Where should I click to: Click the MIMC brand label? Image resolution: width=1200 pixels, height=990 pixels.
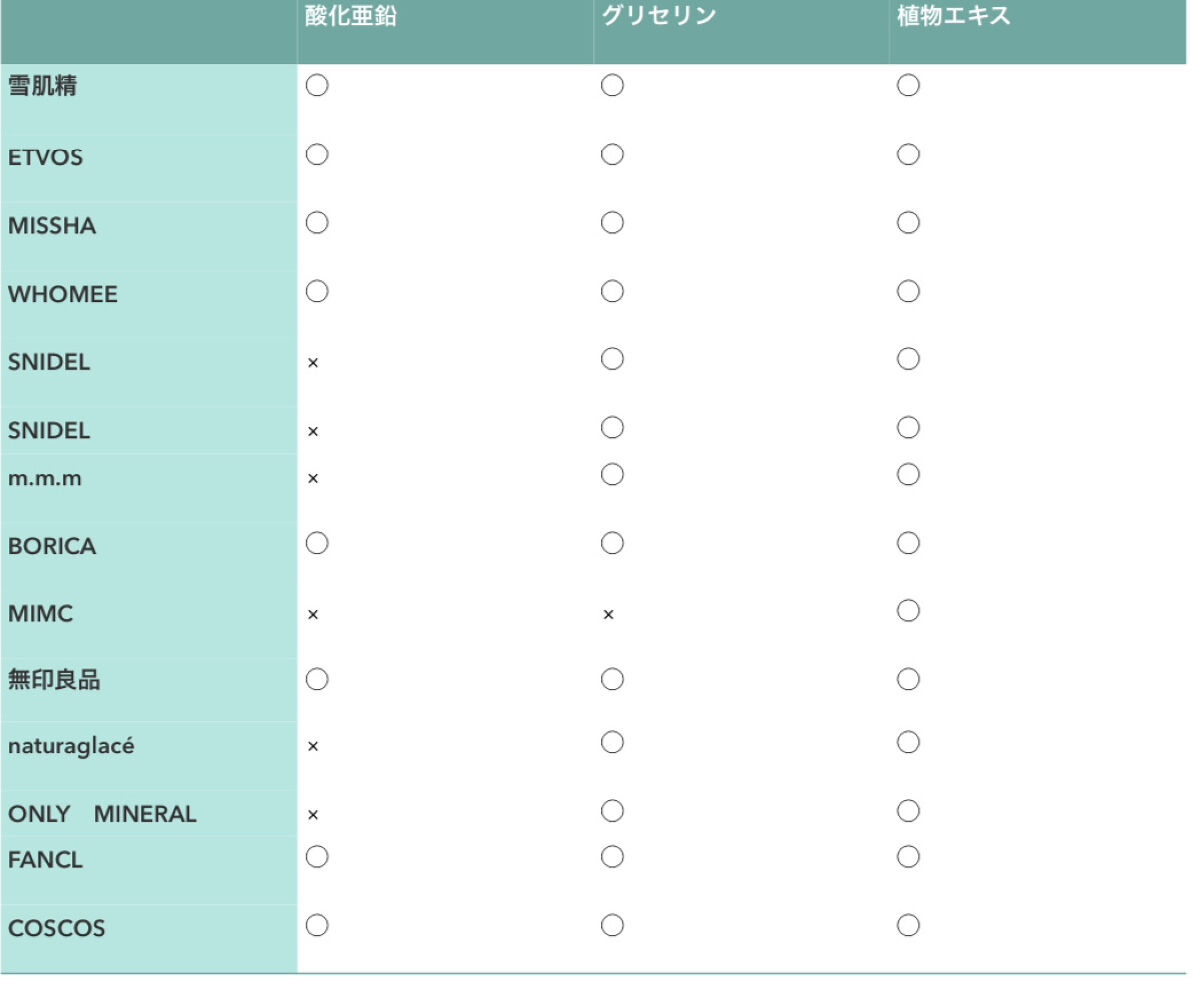41,614
